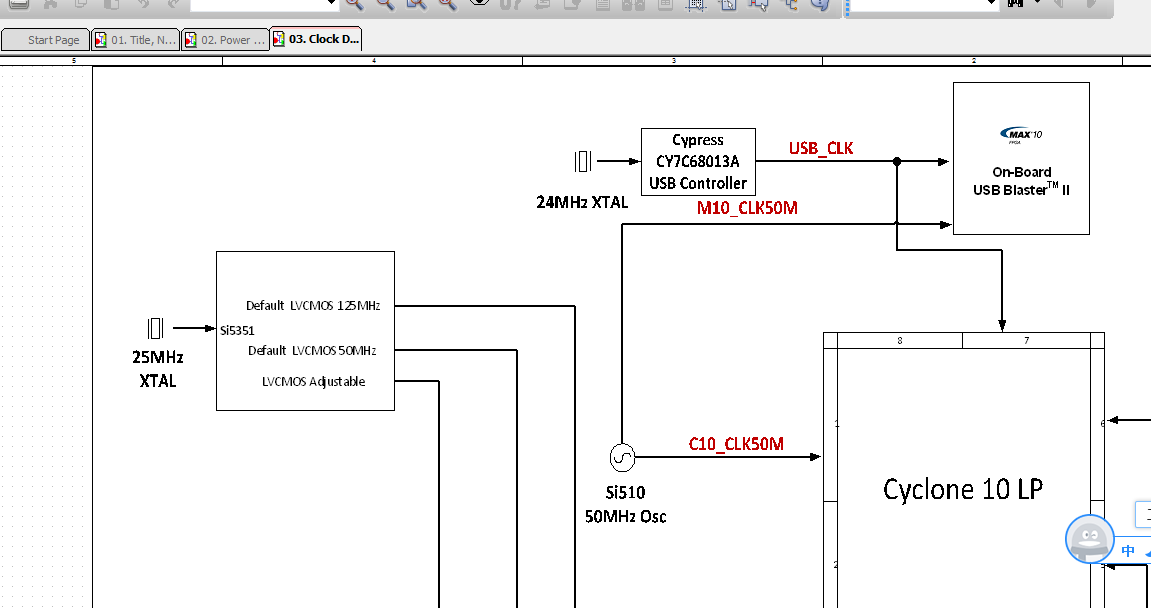Click the Si510 label text
This screenshot has height=608, width=1151.
pos(625,492)
